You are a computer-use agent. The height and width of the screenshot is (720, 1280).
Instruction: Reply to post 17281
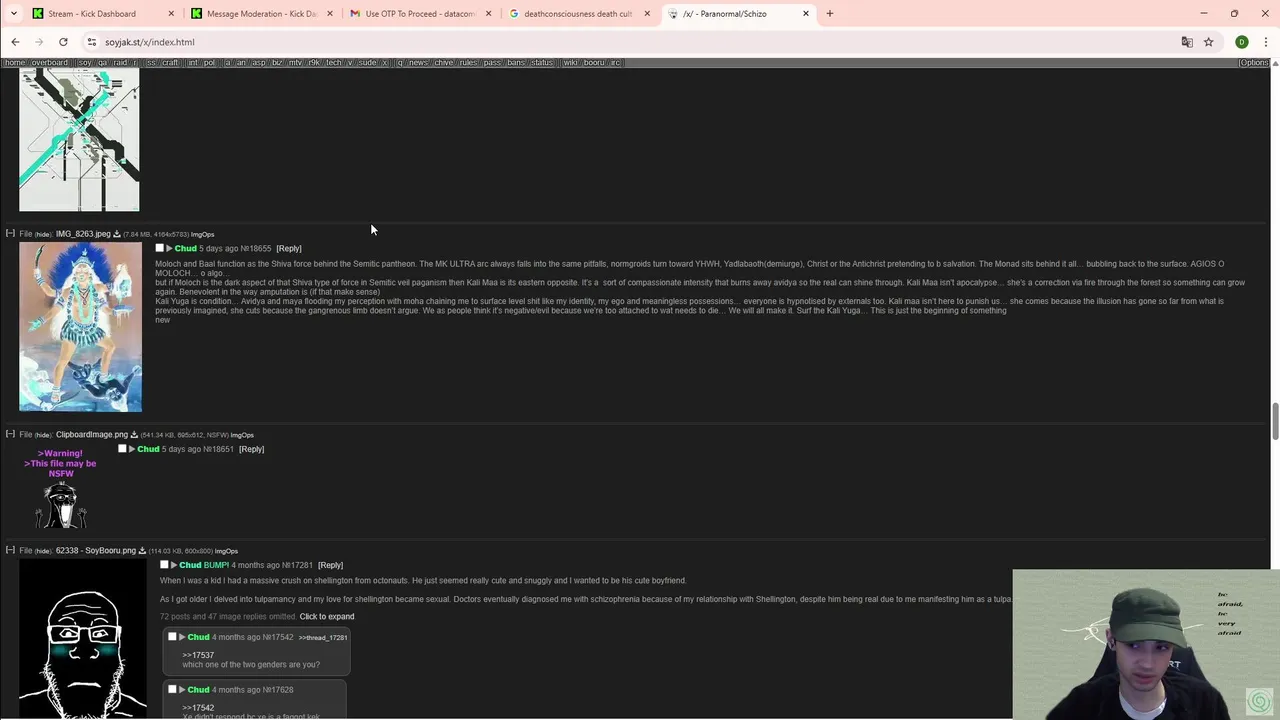(x=330, y=565)
